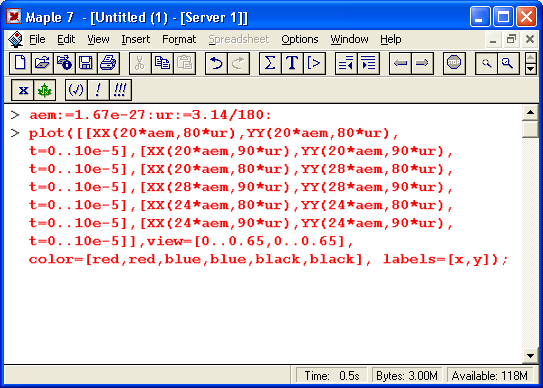This screenshot has height=388, width=543.
Task: Click the scroll-up arrow of the worksheet
Action: (x=530, y=112)
